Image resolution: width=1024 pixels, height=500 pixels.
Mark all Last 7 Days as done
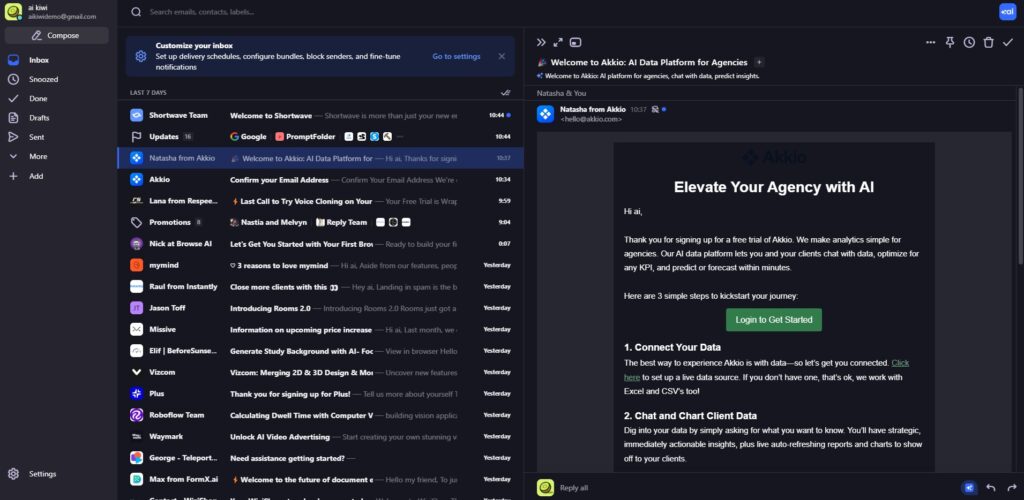(505, 93)
